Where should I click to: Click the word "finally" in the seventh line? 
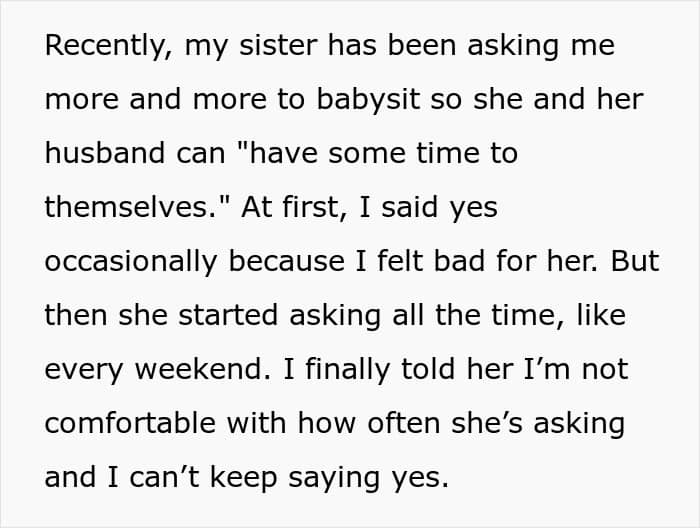(348, 370)
